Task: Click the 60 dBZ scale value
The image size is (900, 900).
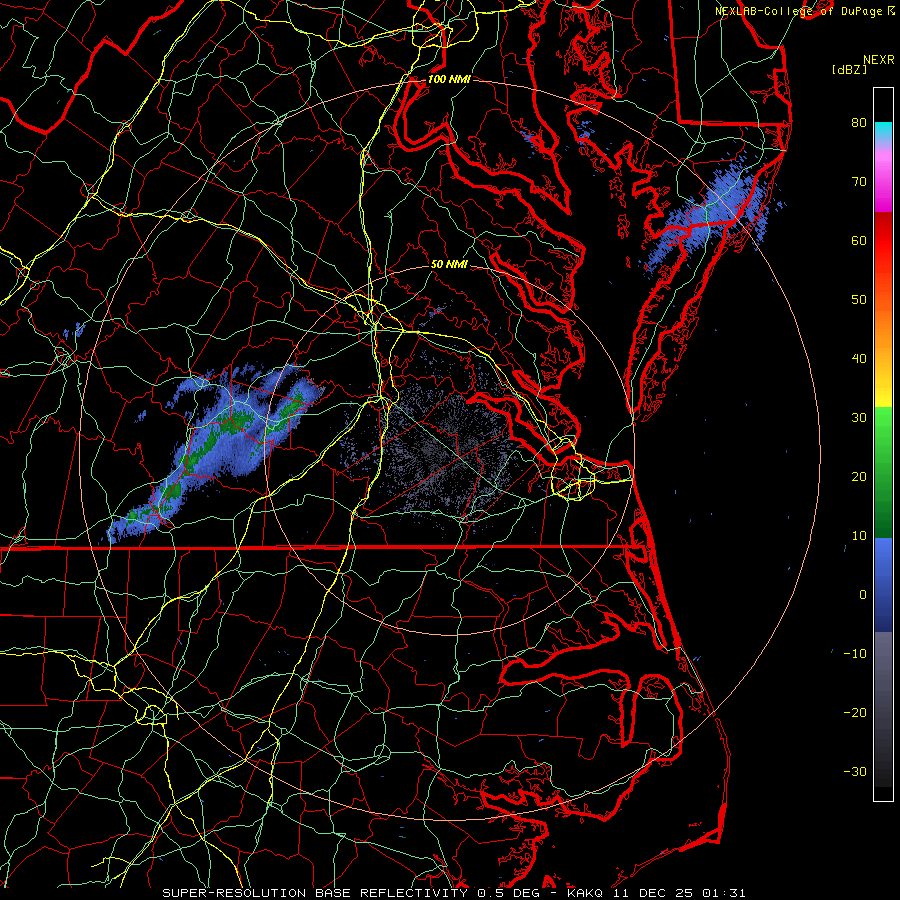Action: coord(859,240)
